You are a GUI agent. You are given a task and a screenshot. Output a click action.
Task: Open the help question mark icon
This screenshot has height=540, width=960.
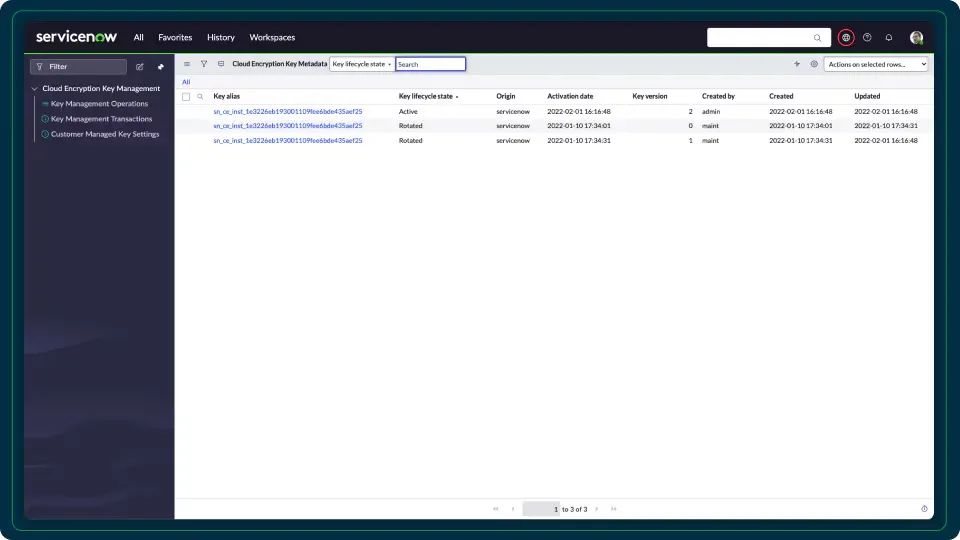point(867,37)
